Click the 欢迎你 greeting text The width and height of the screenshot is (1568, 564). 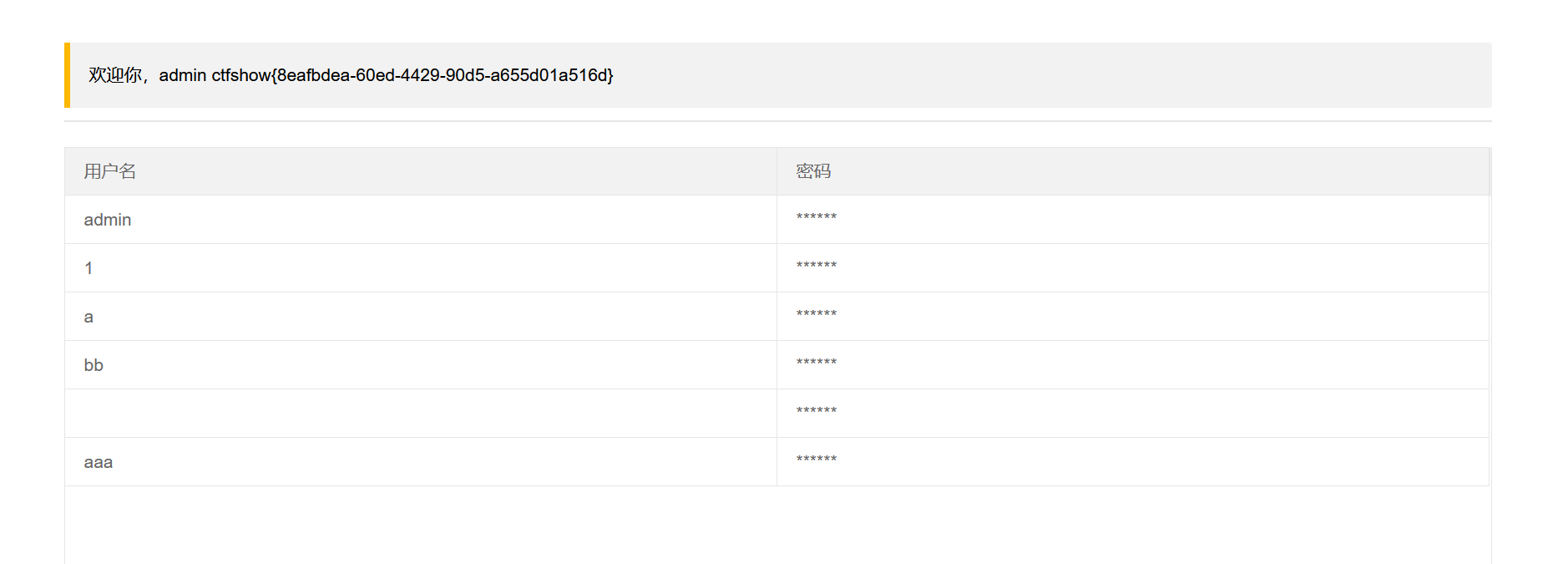coord(115,75)
